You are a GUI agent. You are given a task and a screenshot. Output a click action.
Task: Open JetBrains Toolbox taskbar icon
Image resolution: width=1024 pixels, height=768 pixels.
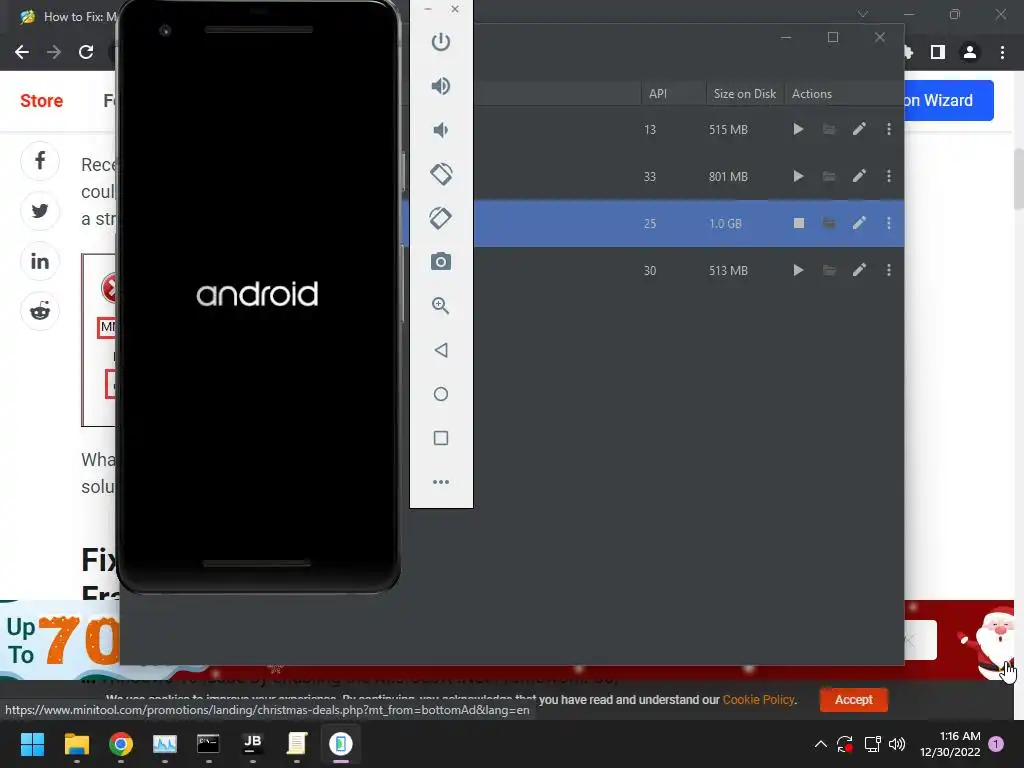[253, 744]
